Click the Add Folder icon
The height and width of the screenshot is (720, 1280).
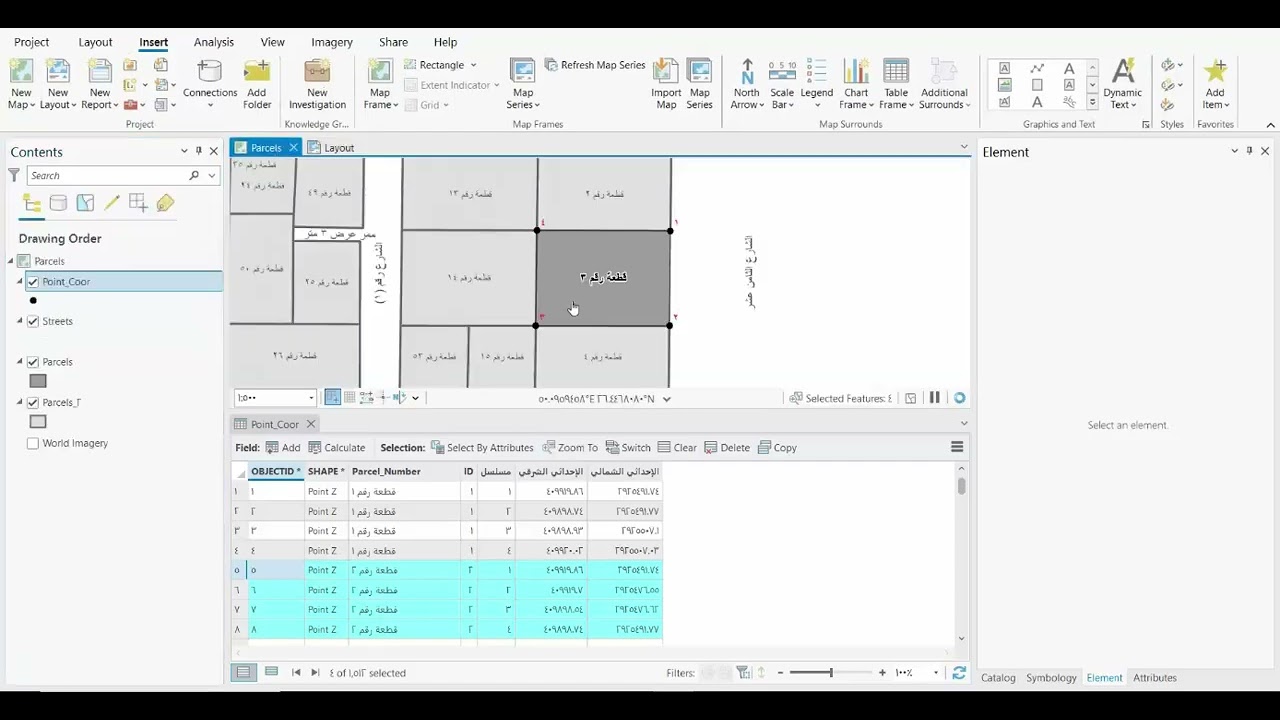[x=257, y=72]
